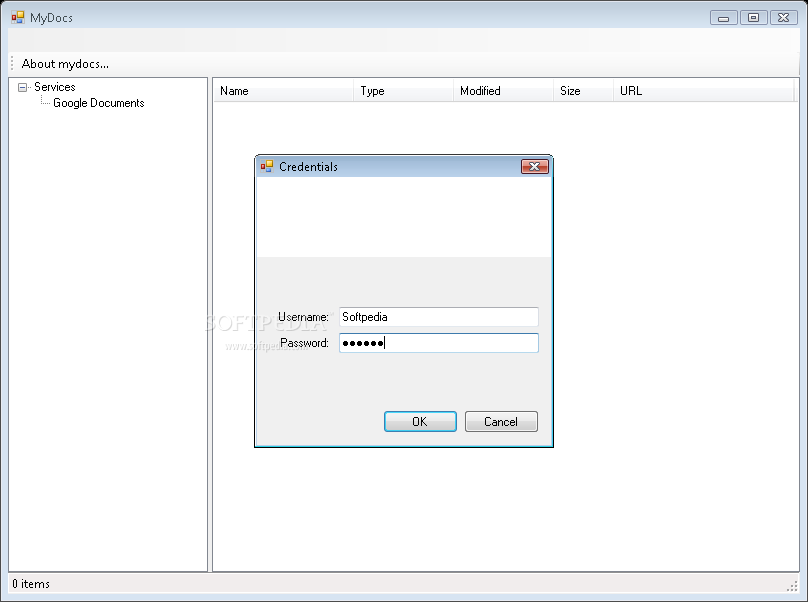Sort list by Size column
Viewport: 808px width, 602px height.
tap(583, 91)
